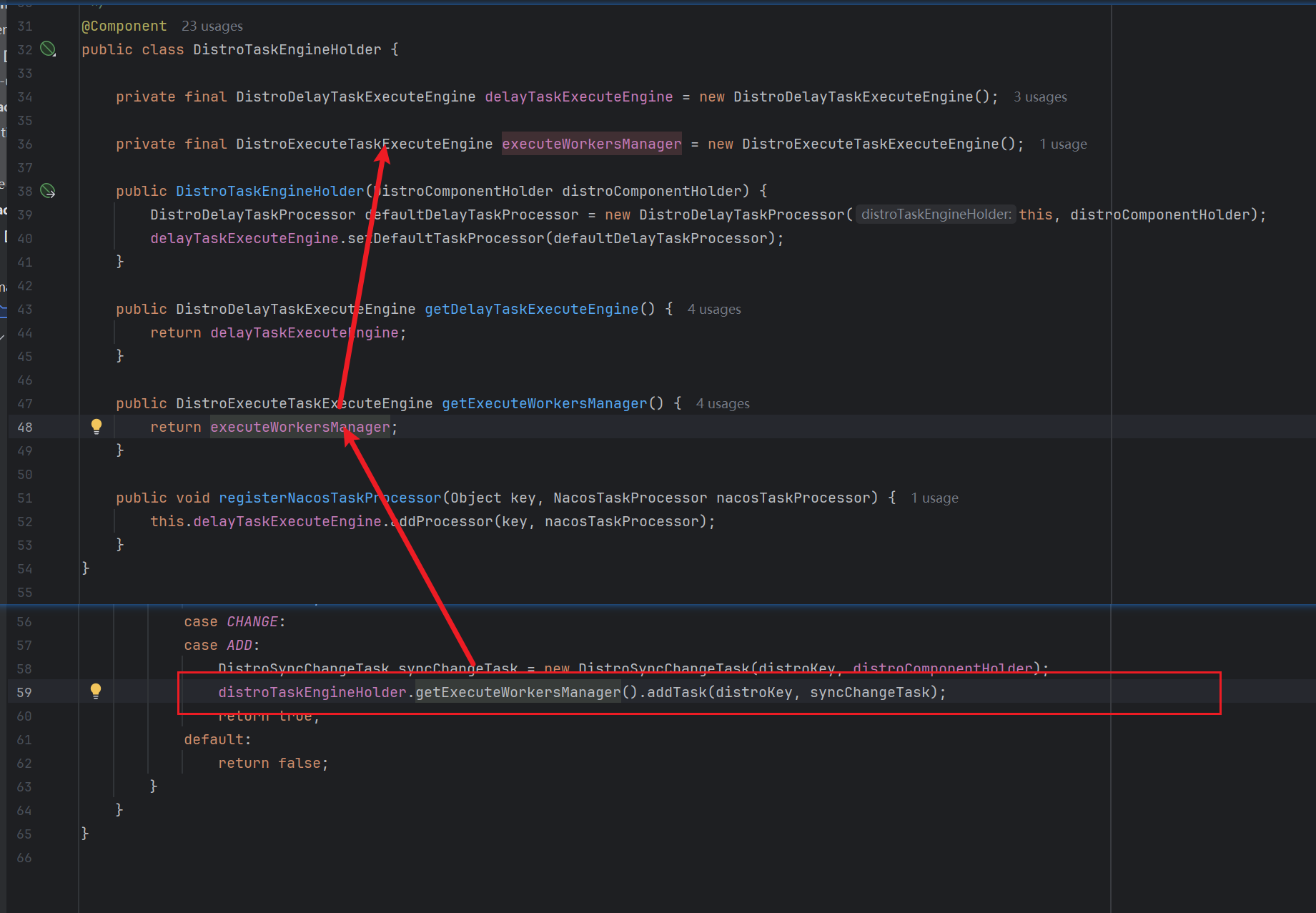Open the 1 usage hint for registerNacosTaskProcessor

point(934,498)
